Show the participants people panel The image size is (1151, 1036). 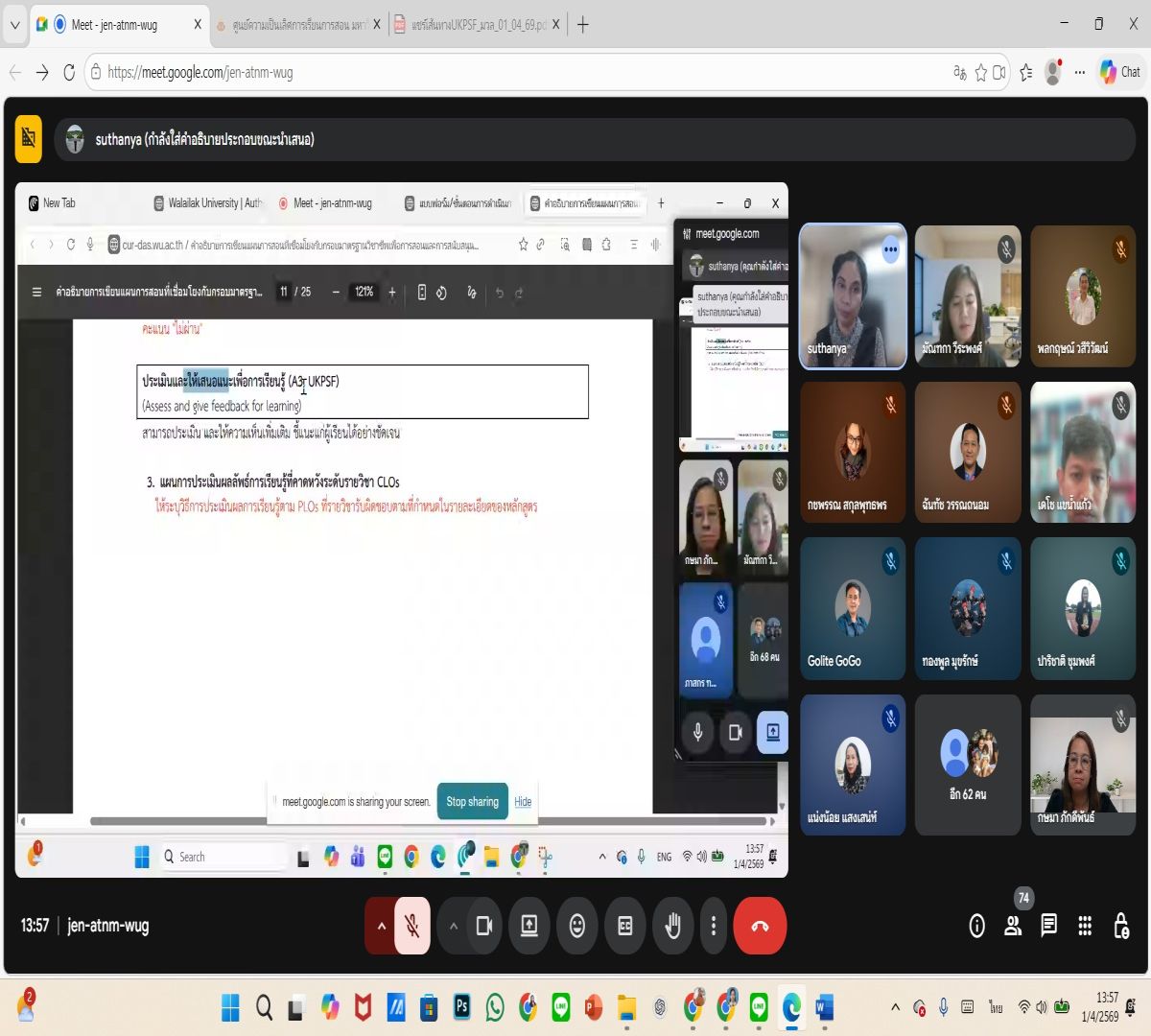1013,926
